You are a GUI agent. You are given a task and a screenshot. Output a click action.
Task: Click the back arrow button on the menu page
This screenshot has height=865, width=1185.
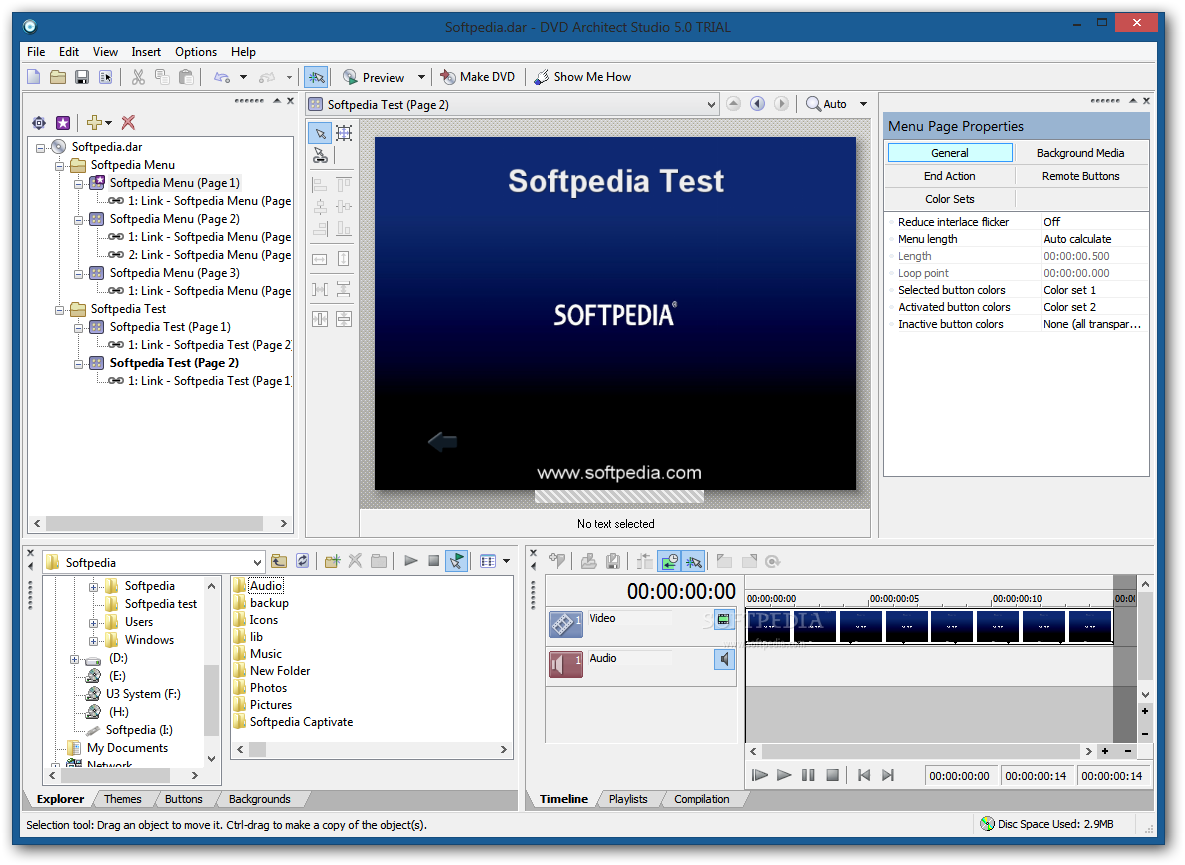pos(442,441)
